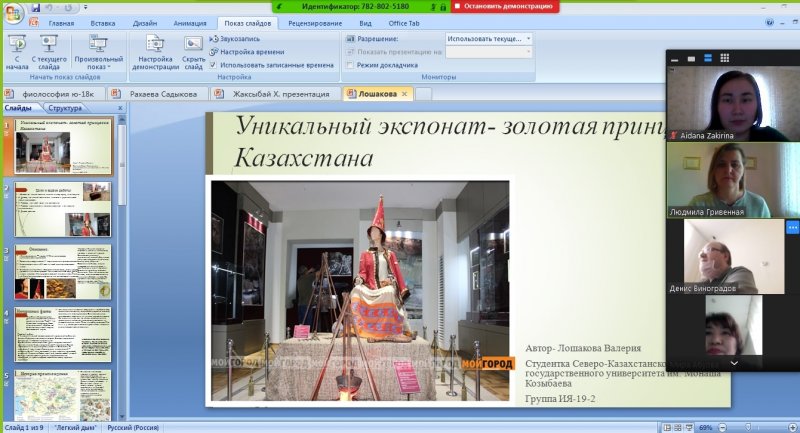This screenshot has width=800, height=433.
Task: Click the Undo arrow in Quick Access toolbar
Action: click(x=49, y=8)
